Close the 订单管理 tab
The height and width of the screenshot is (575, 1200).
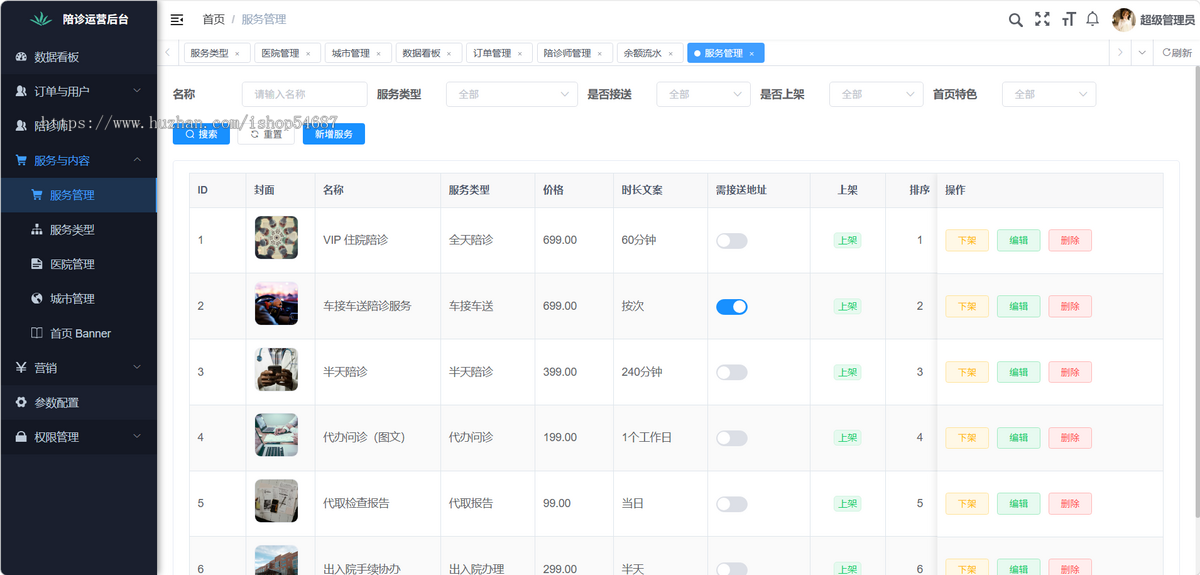click(520, 54)
